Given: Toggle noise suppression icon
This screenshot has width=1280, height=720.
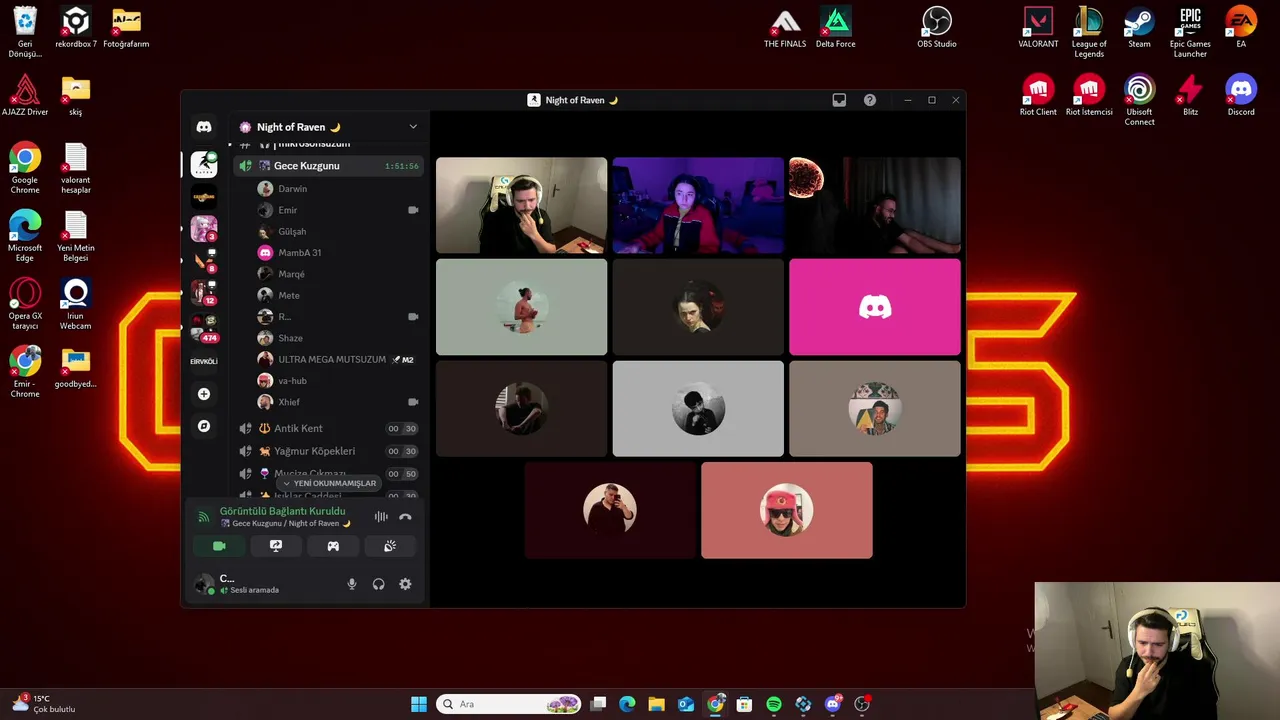Looking at the screenshot, I should pos(381,517).
